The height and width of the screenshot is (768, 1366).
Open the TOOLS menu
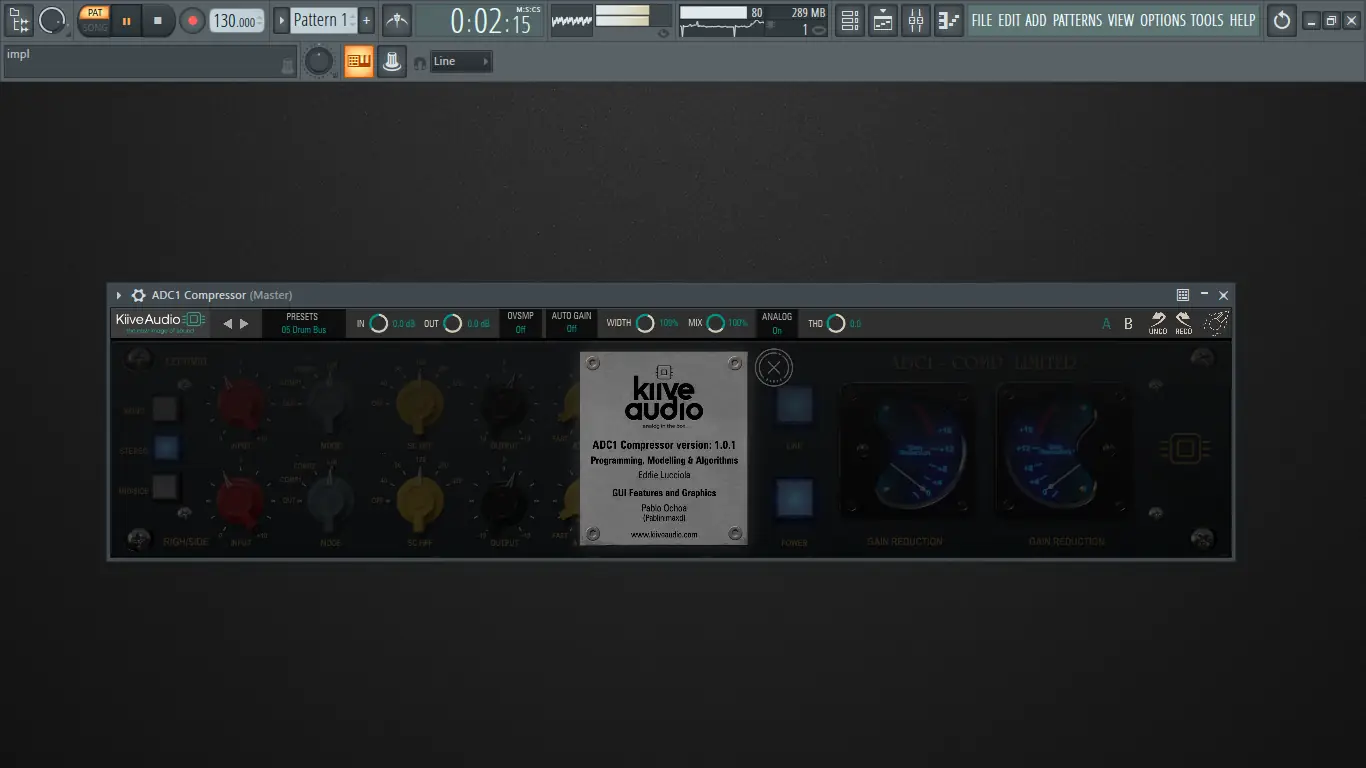click(1208, 20)
